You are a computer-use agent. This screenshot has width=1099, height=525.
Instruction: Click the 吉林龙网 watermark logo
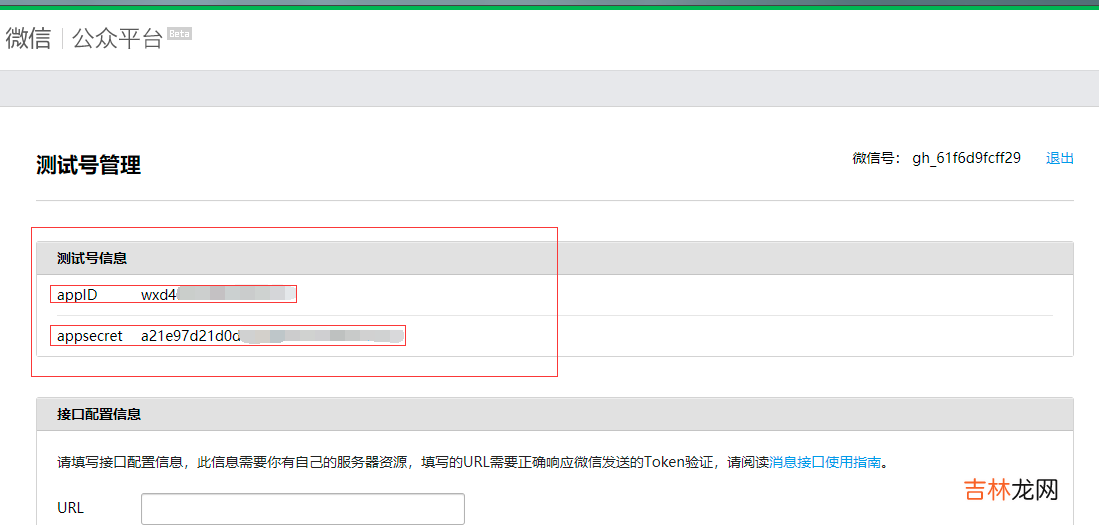1010,490
